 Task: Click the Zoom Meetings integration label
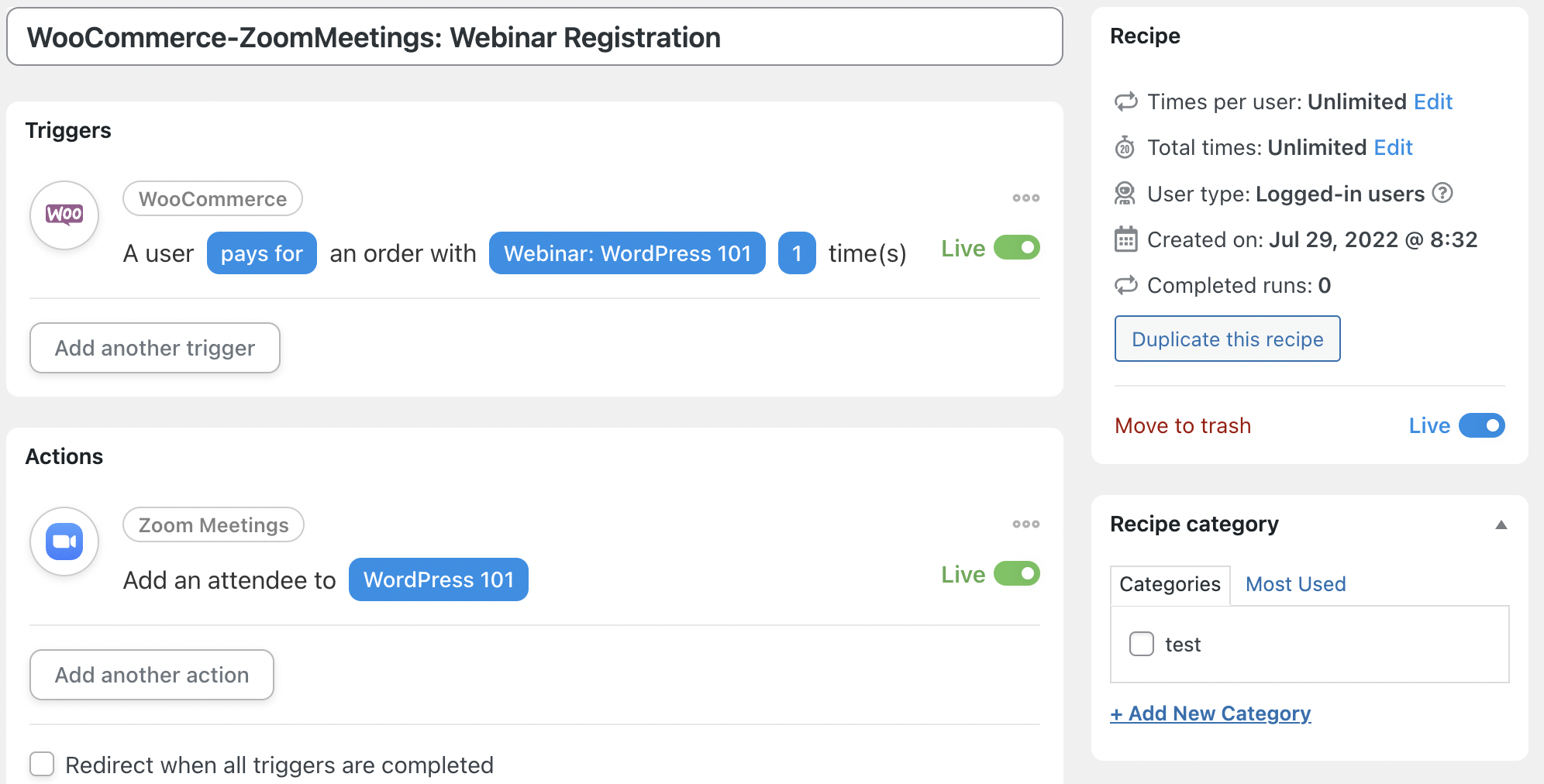point(213,525)
